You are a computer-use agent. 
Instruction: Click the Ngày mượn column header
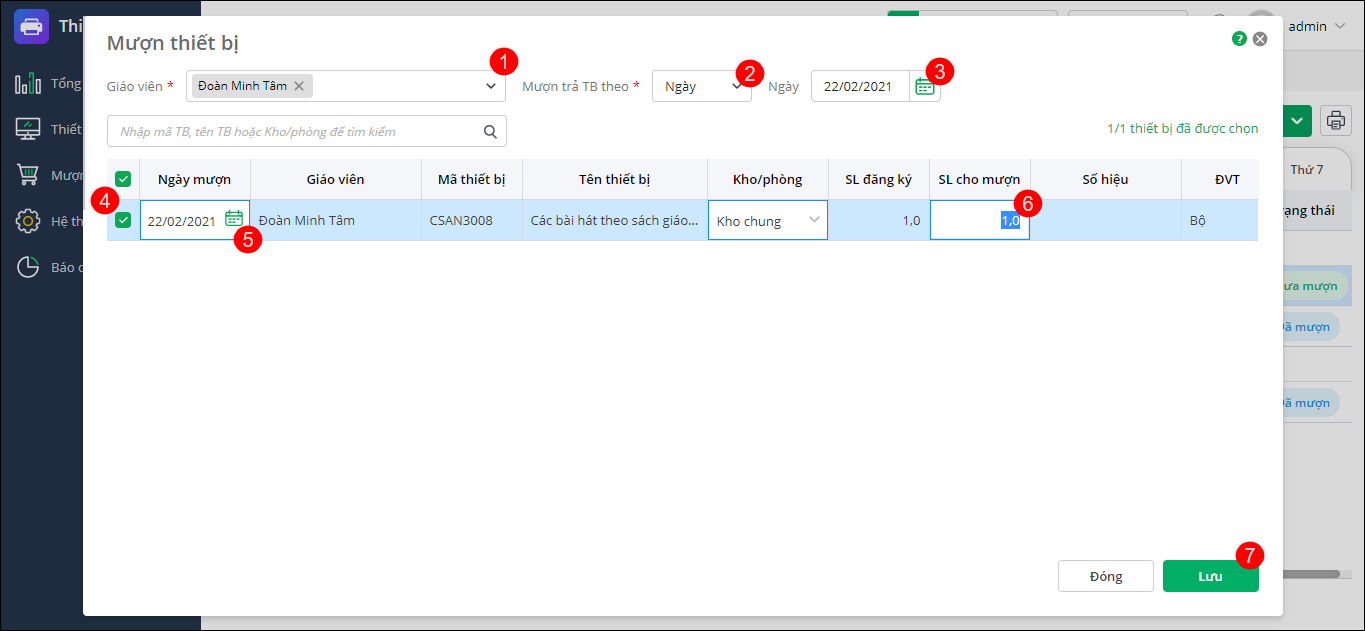tap(195, 179)
